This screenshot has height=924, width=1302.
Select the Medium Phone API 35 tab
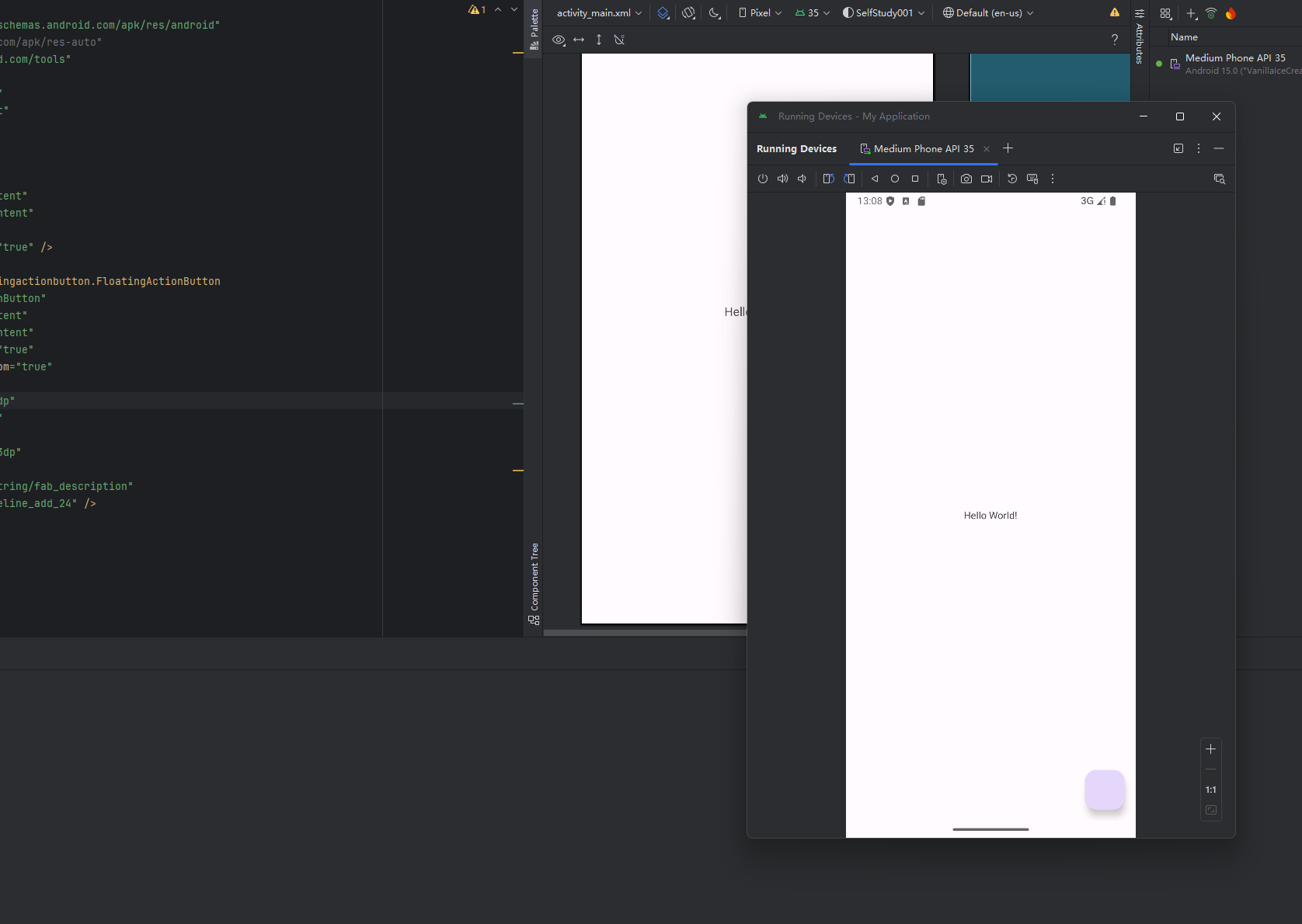click(917, 149)
